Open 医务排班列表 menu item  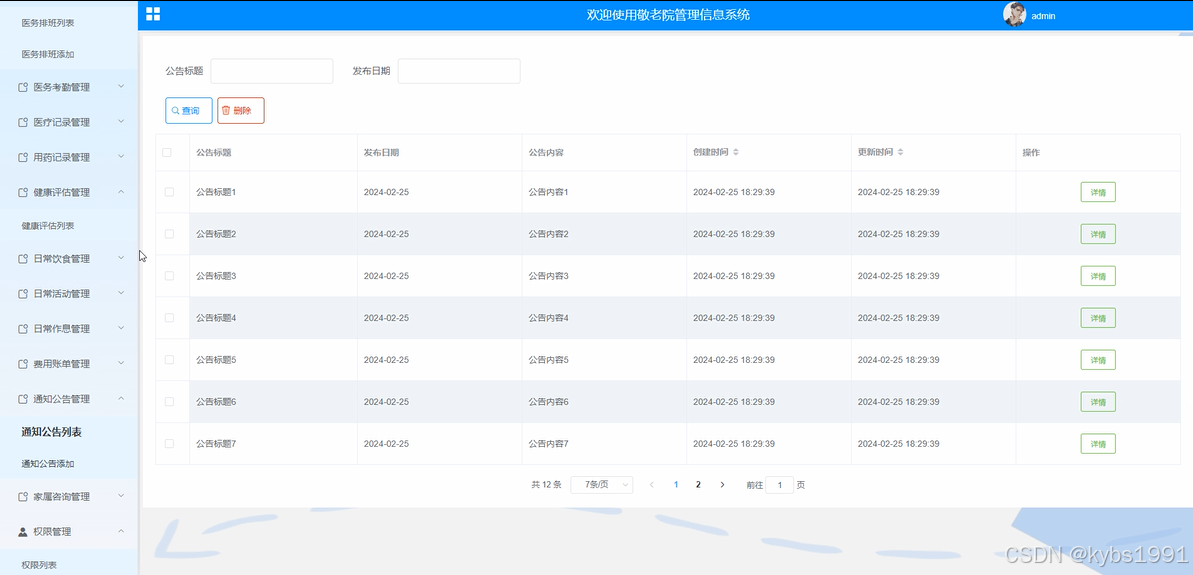(48, 23)
